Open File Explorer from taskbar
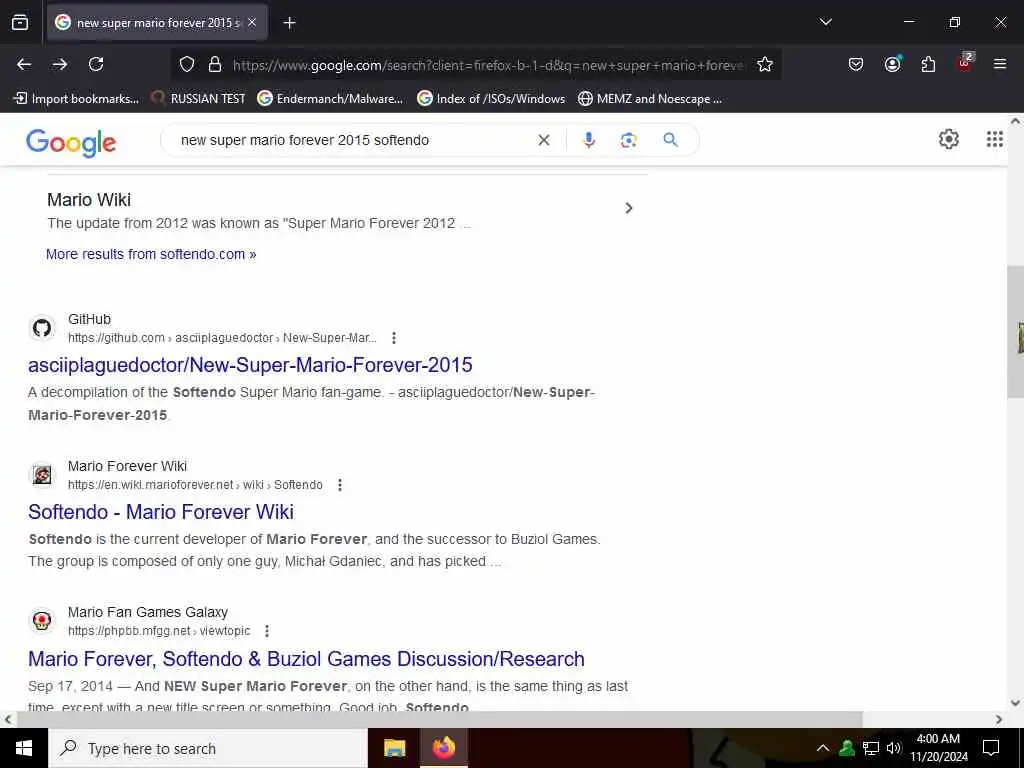Screen dimensions: 1024x768 (394, 748)
